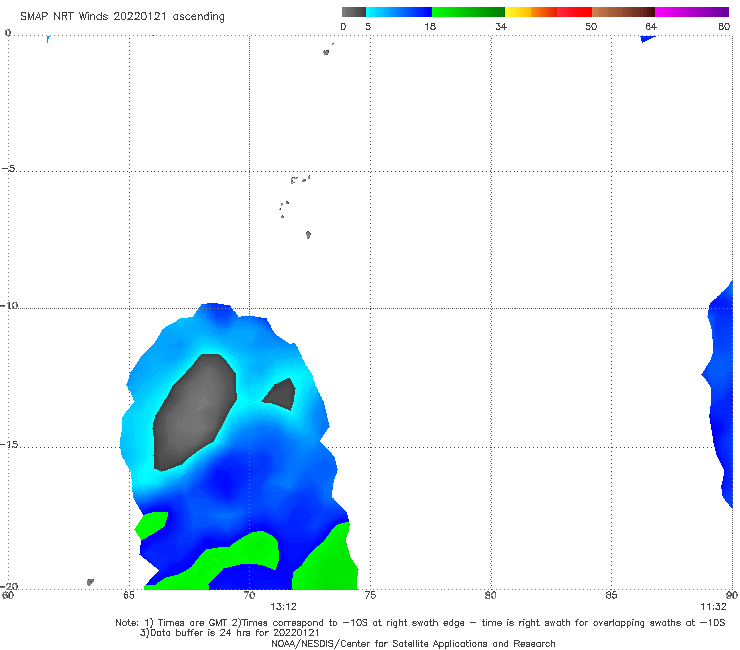Pick the red section of the color bar

pos(574,12)
